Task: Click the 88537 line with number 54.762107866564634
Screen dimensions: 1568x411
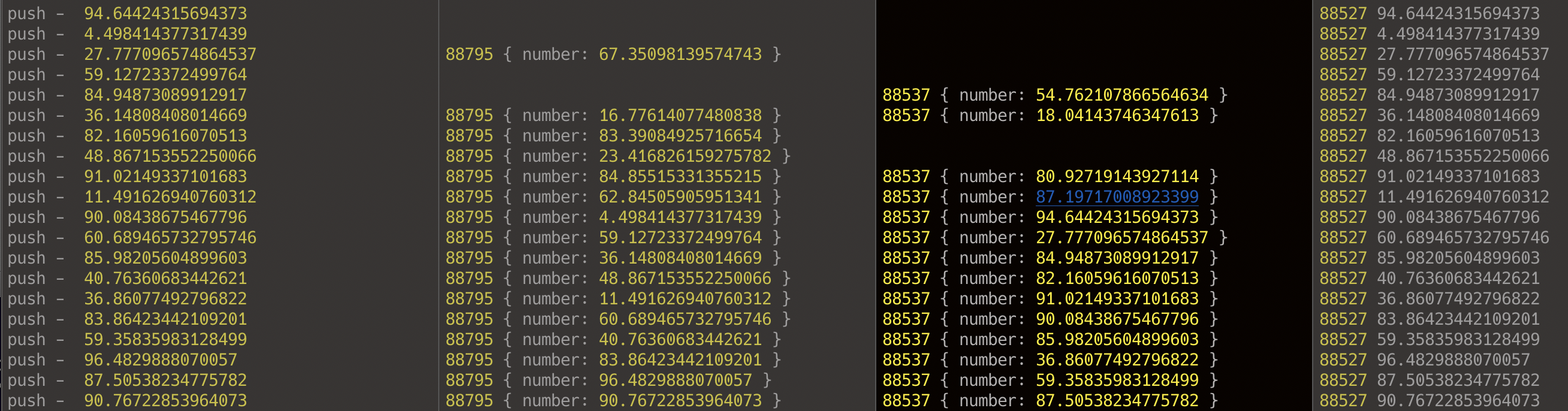Action: 1056,95
